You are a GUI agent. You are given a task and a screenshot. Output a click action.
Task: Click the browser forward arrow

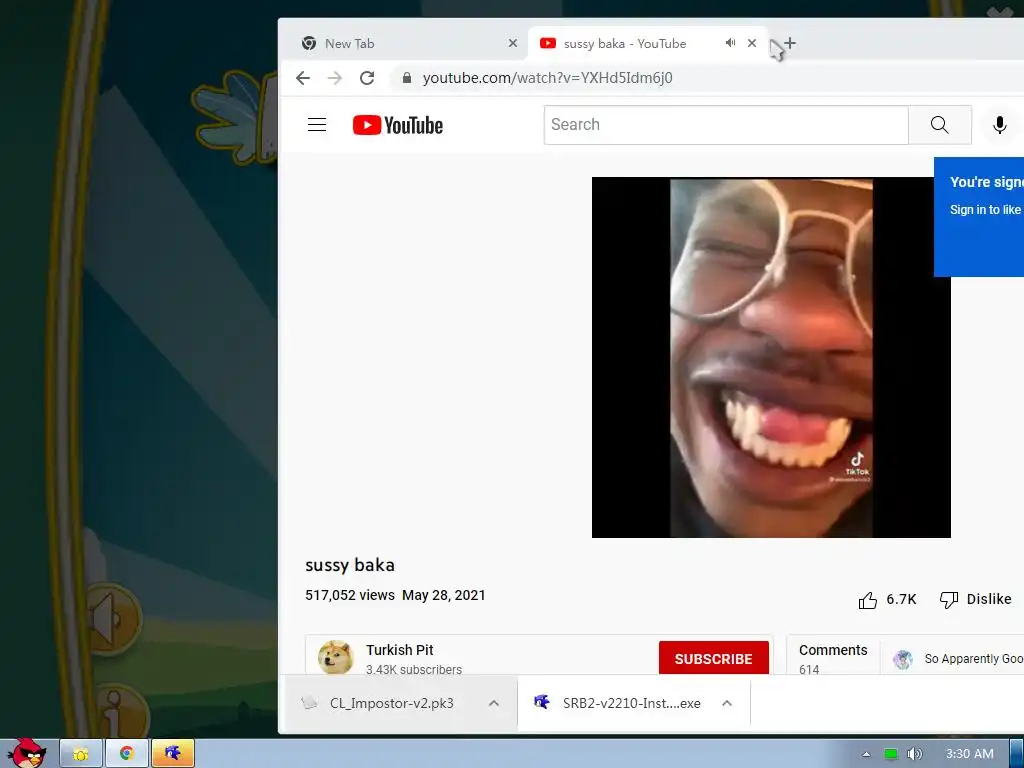(335, 78)
